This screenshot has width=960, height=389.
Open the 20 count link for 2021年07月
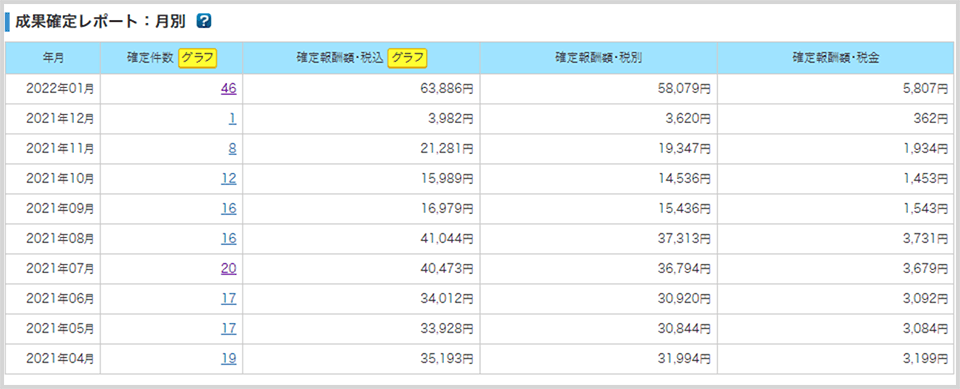pyautogui.click(x=228, y=269)
